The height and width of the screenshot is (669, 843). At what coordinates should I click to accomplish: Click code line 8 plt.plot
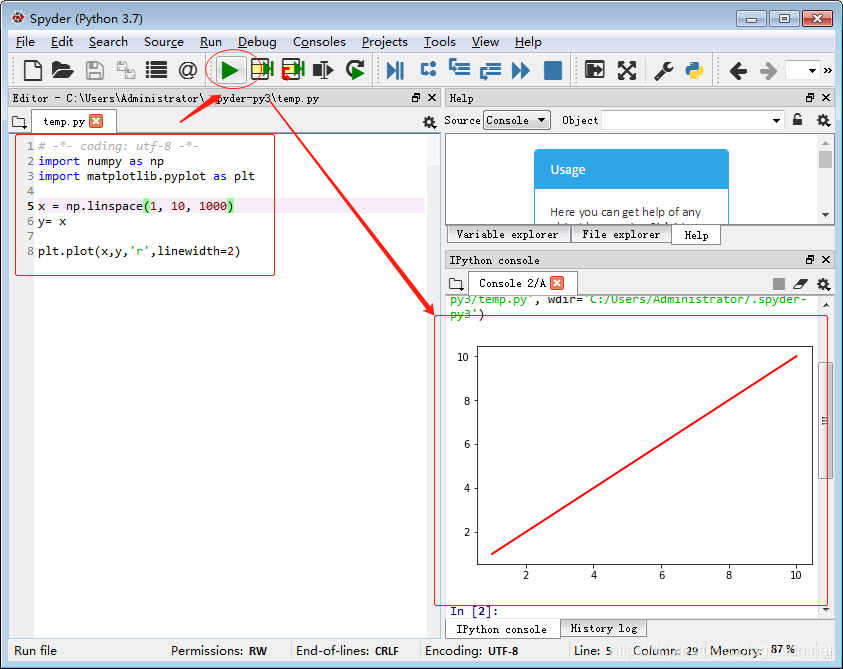[x=139, y=251]
